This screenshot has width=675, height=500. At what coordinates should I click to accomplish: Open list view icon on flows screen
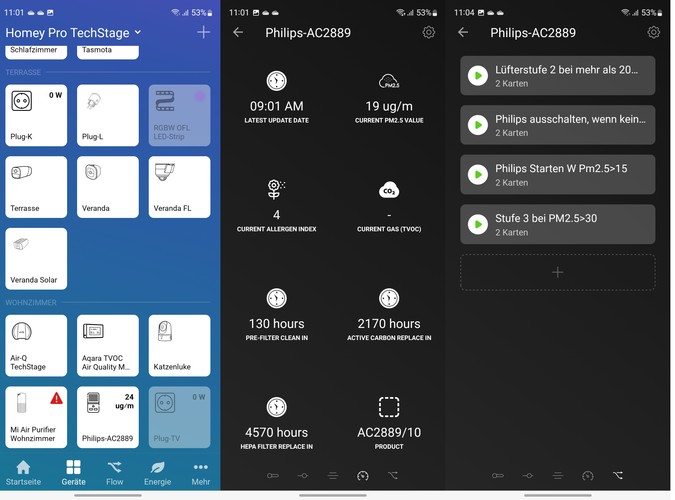tap(557, 475)
